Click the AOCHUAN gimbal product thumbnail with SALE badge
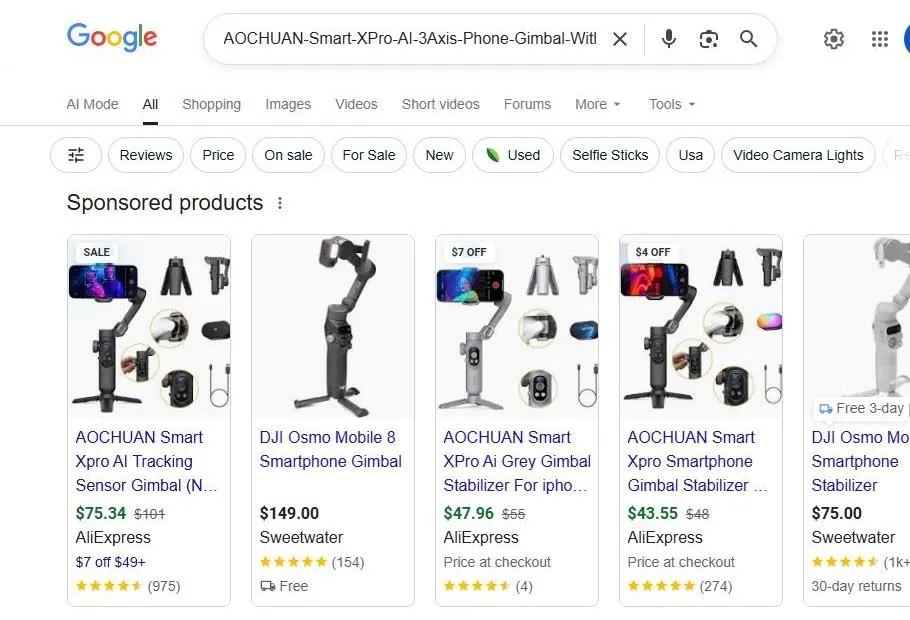 coord(148,325)
